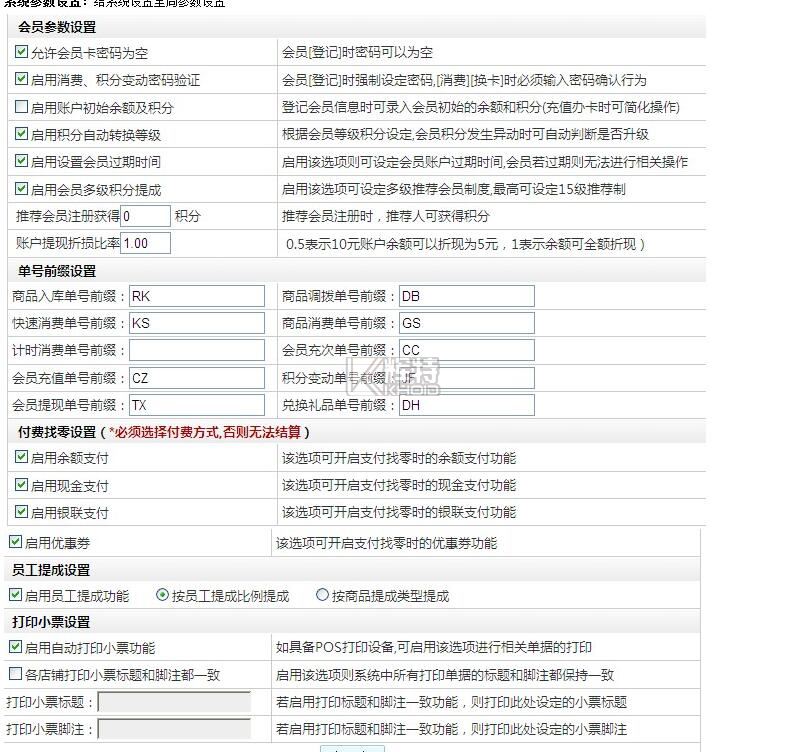Image resolution: width=793 pixels, height=752 pixels.
Task: Click the 推荐会员注册获得 points input field
Action: (x=146, y=216)
